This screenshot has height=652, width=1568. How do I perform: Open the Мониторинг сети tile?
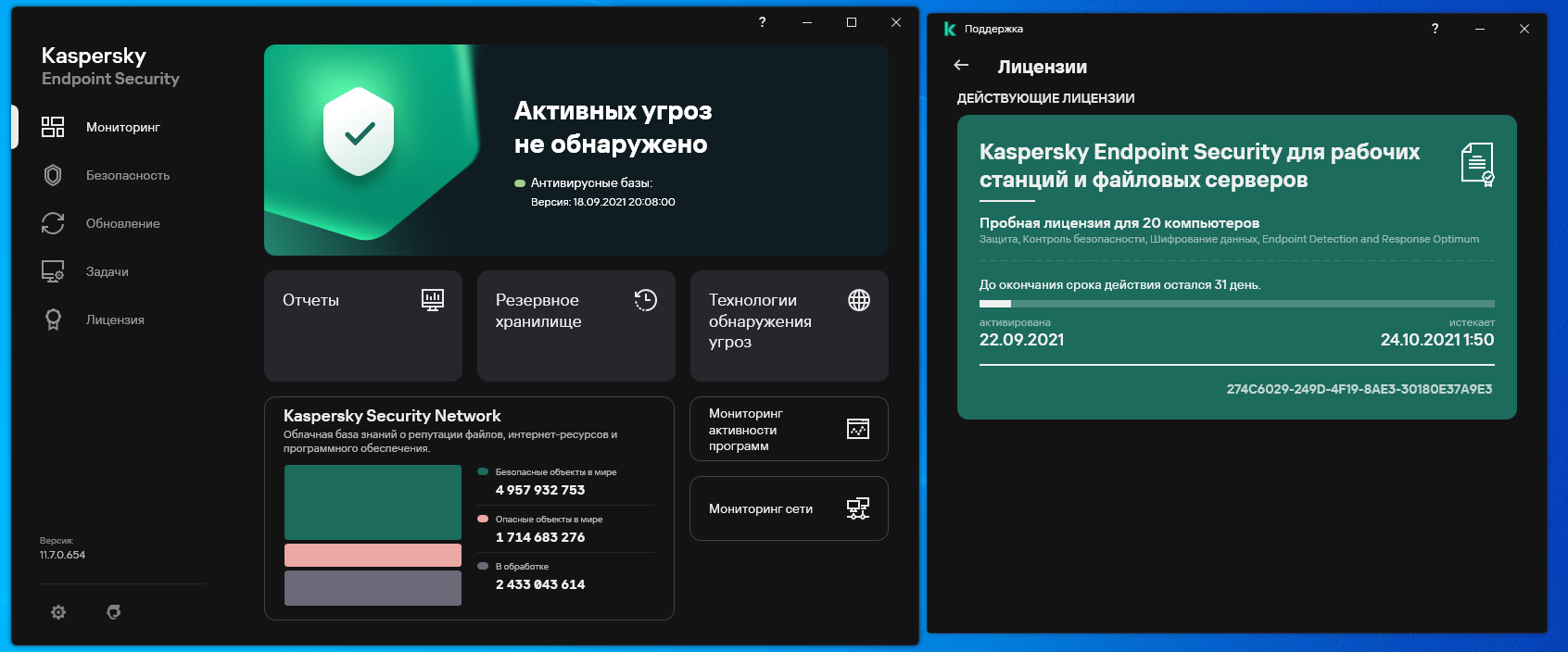pos(790,508)
